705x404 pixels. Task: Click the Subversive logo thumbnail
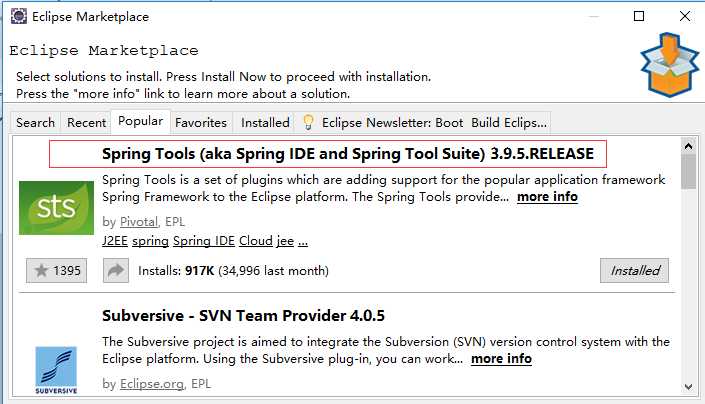(56, 370)
